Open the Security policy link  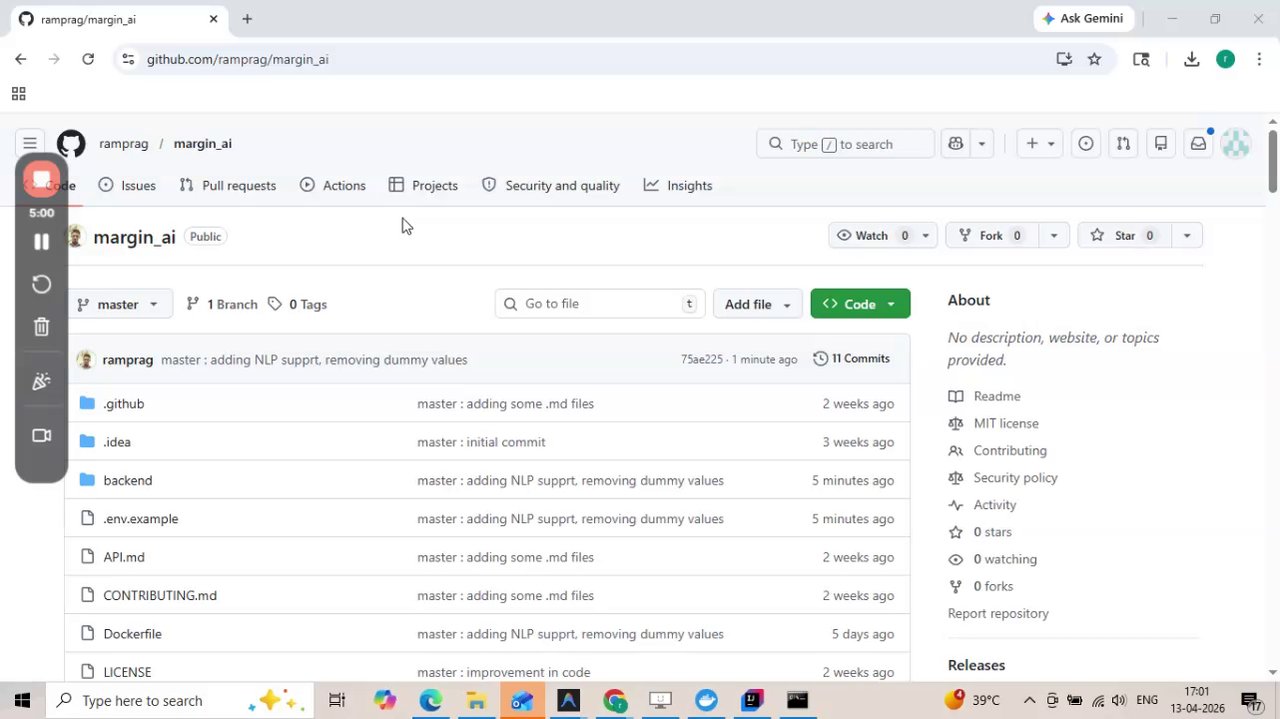pyautogui.click(x=1015, y=477)
